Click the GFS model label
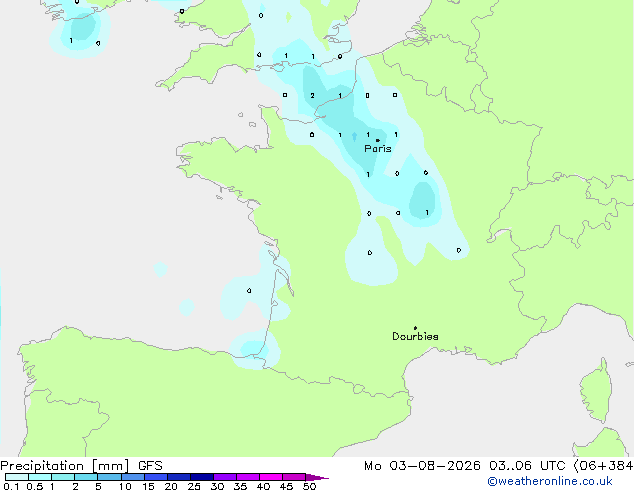Image resolution: width=634 pixels, height=490 pixels. point(150,466)
